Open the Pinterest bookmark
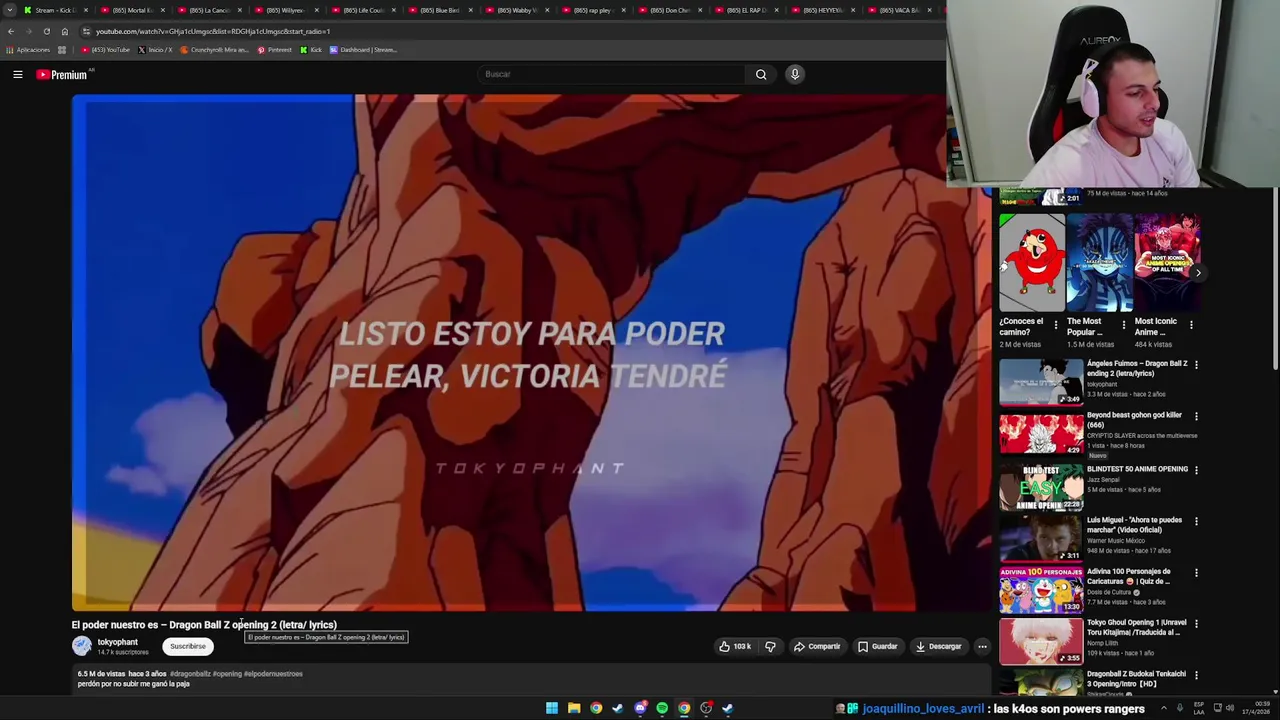 click(x=275, y=49)
